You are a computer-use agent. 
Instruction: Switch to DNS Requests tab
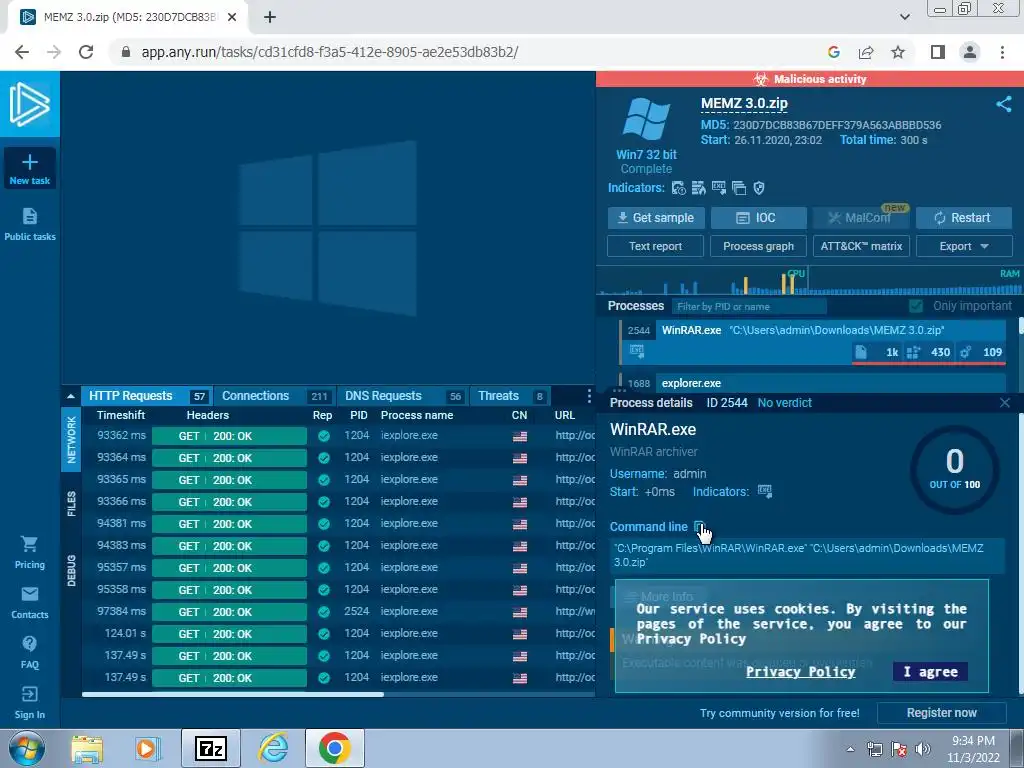click(403, 396)
